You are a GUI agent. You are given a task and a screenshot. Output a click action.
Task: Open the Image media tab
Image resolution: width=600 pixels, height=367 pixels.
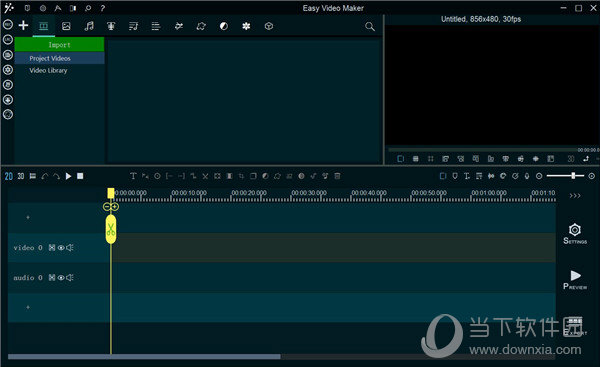coord(66,26)
